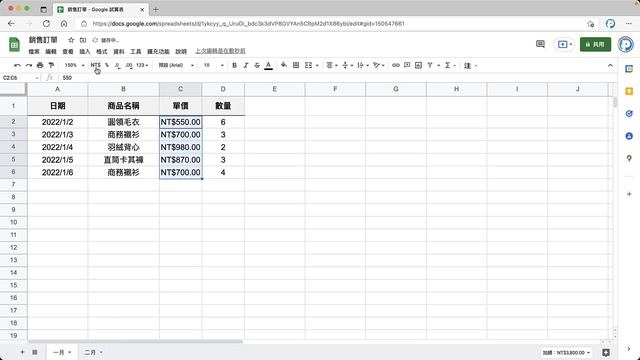Open the present to meeting button
The width and height of the screenshot is (640, 360).
coord(564,44)
